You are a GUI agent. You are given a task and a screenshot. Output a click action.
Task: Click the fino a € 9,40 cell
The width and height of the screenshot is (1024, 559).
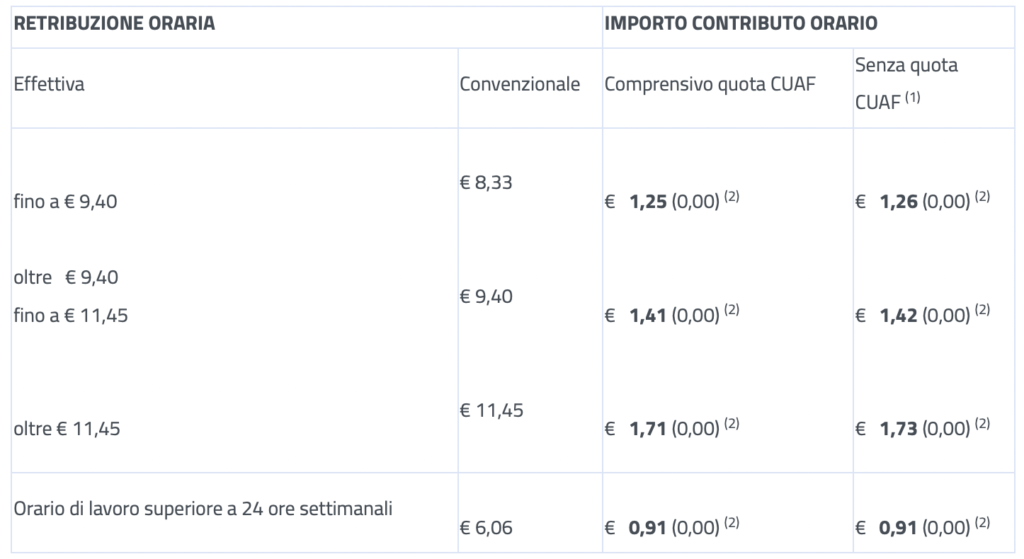point(65,202)
